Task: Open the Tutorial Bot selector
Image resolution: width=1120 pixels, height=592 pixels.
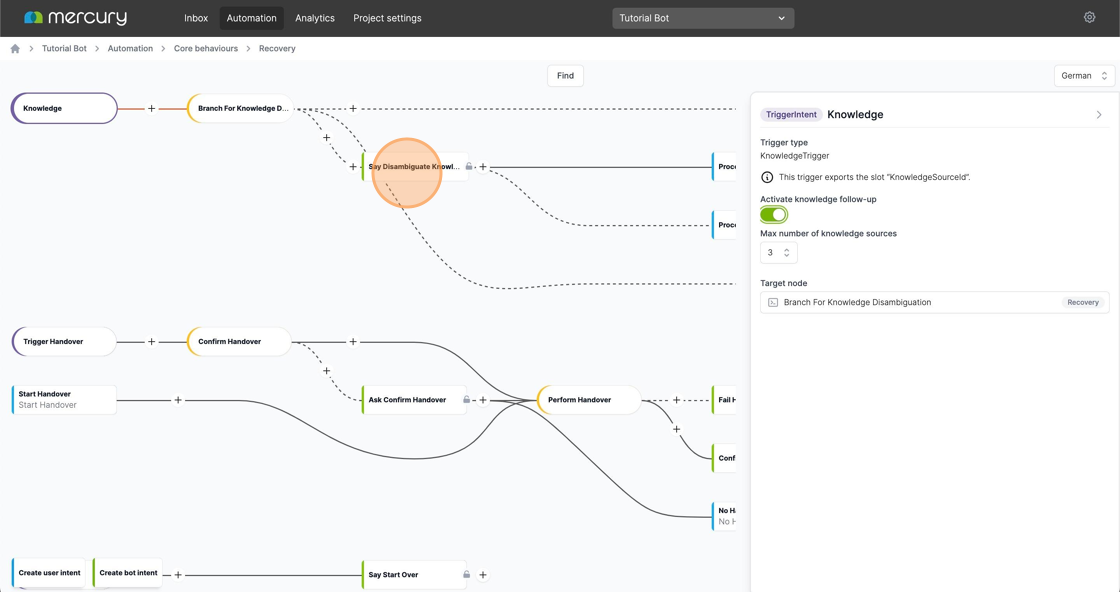Action: [x=703, y=17]
